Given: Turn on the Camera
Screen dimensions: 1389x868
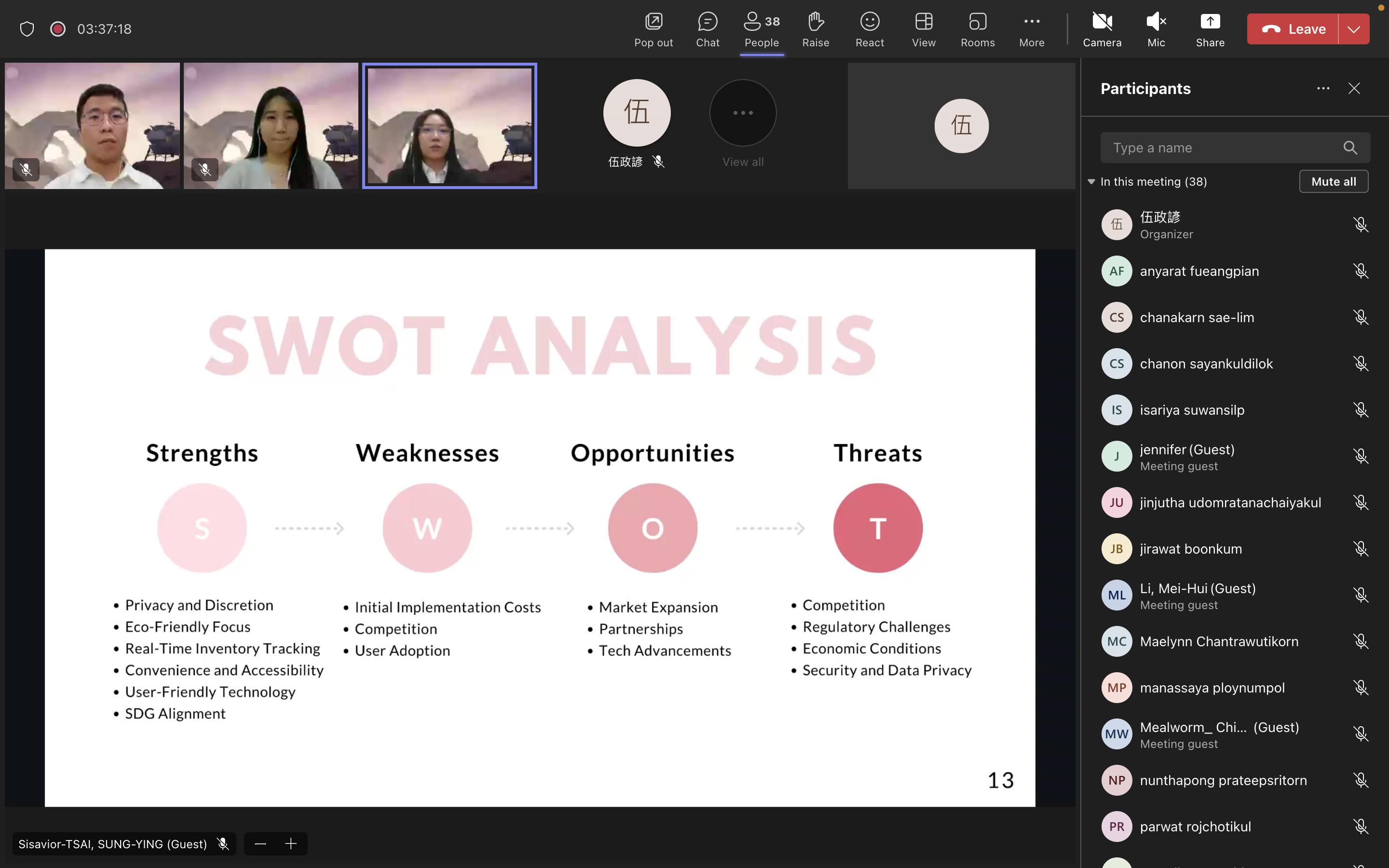Looking at the screenshot, I should coord(1102,29).
